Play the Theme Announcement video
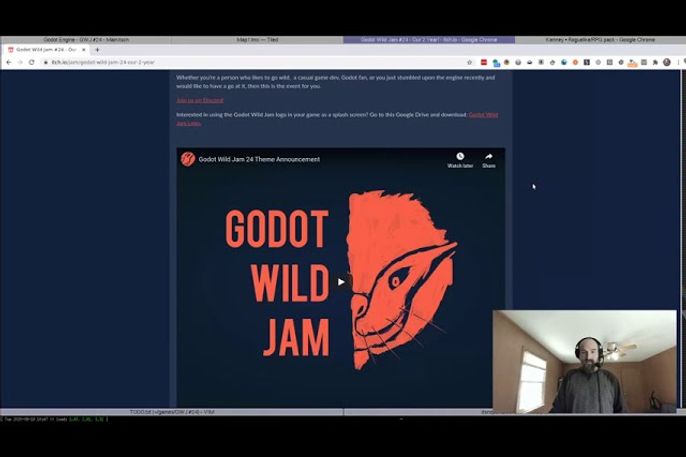The image size is (686, 457). [x=341, y=282]
